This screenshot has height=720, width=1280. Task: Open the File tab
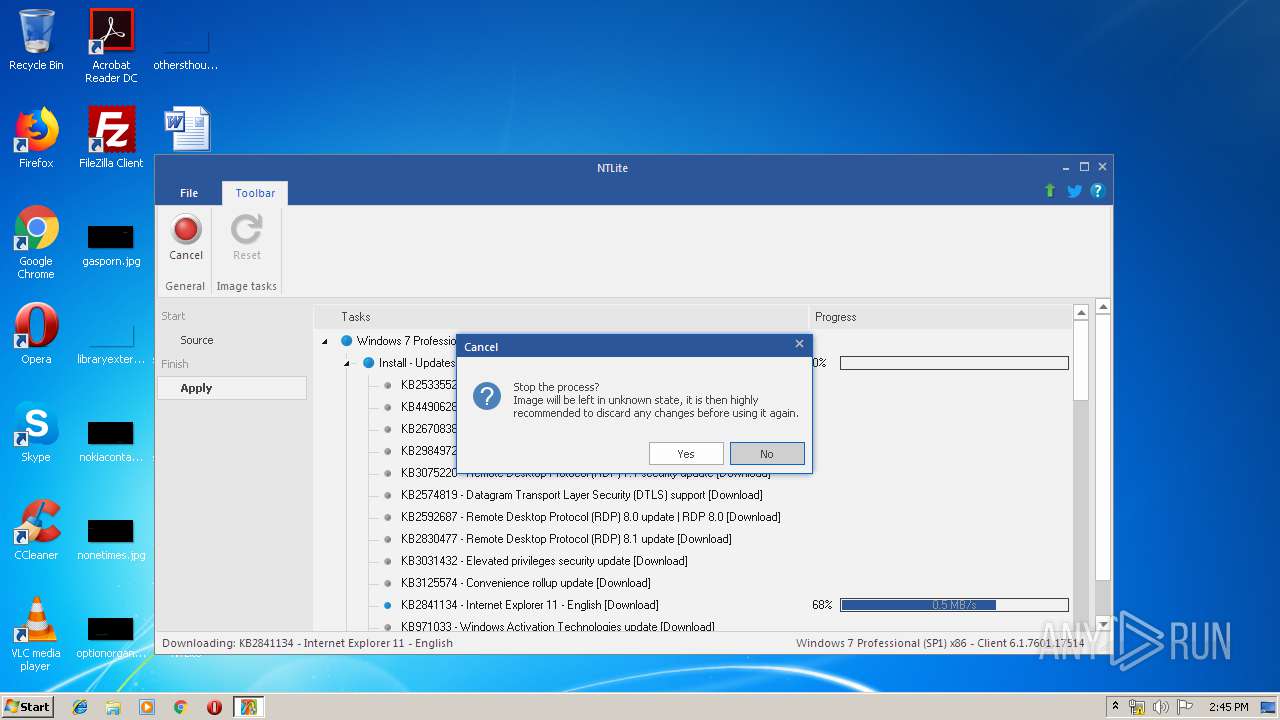pos(189,193)
